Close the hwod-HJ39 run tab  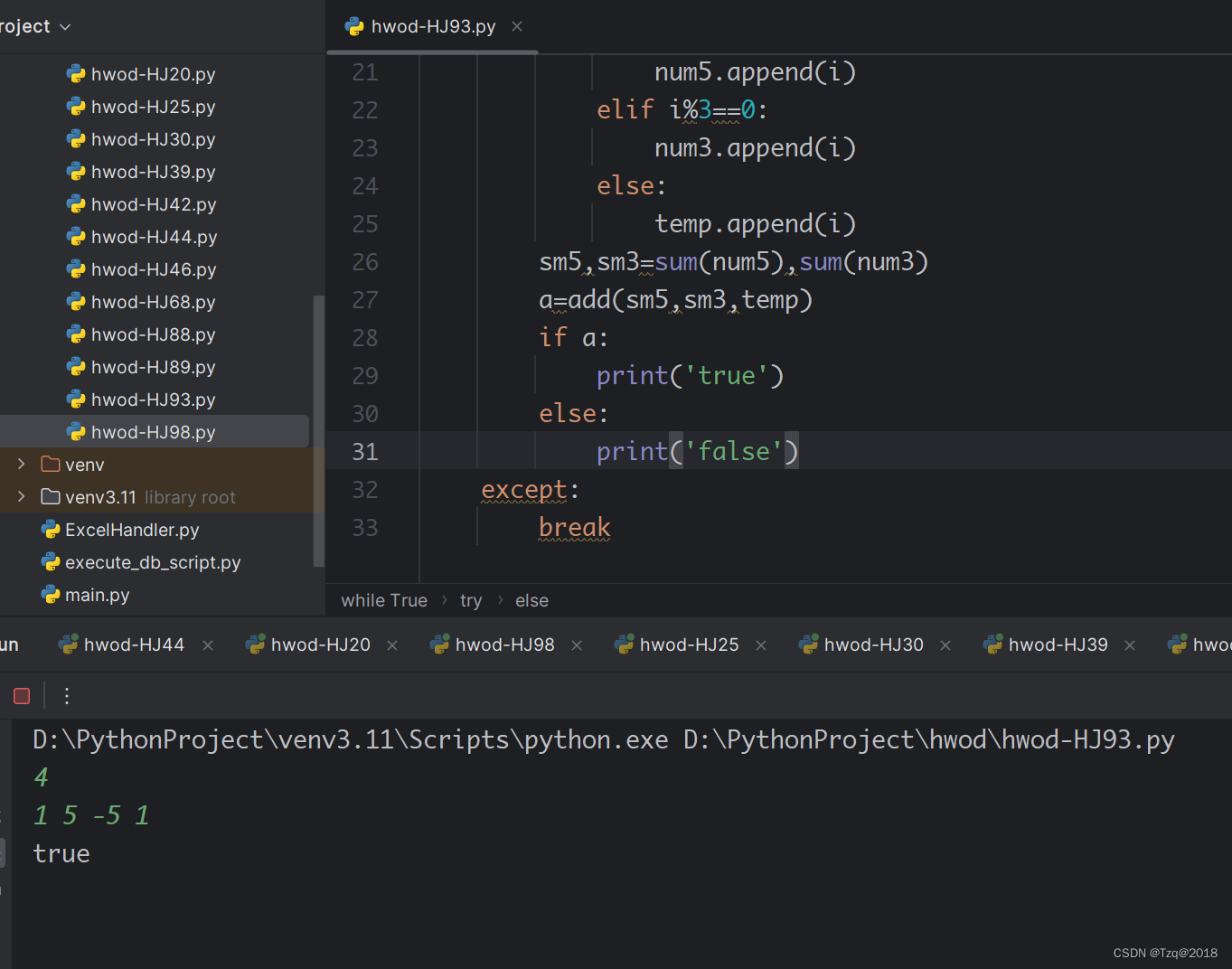(1130, 645)
